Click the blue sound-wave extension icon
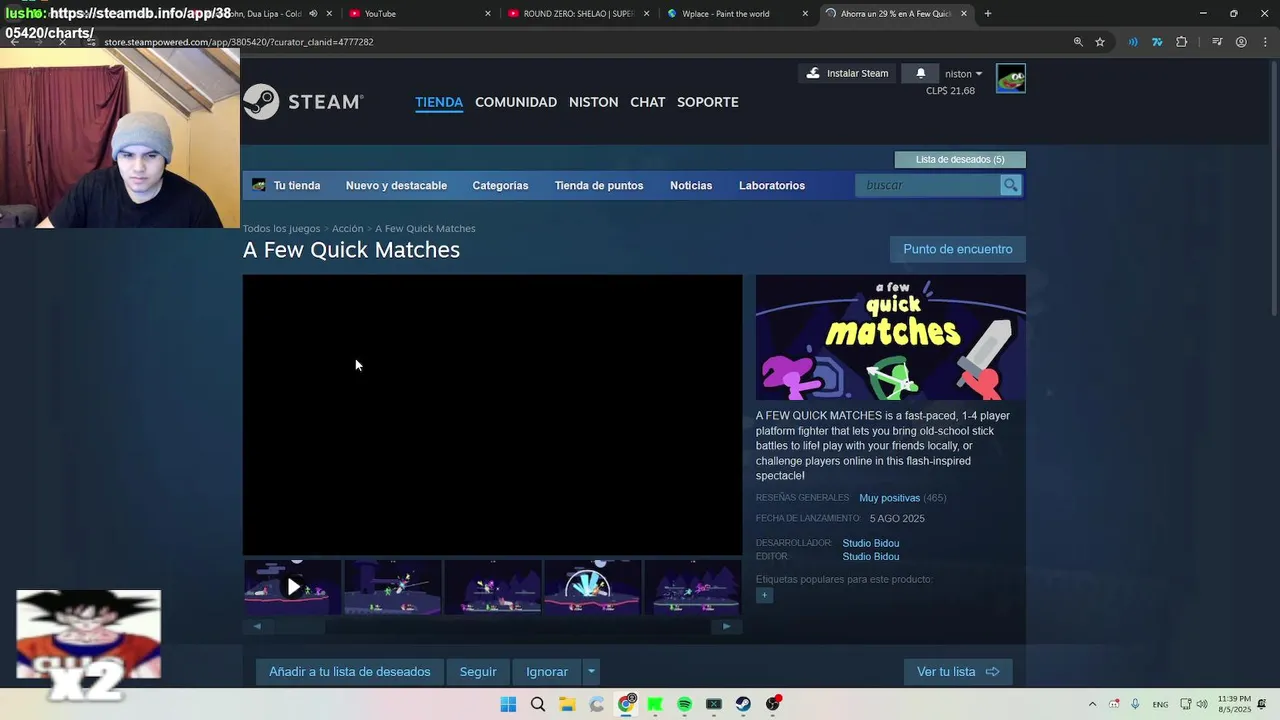Screen dimensions: 1280x720 click(x=1133, y=42)
